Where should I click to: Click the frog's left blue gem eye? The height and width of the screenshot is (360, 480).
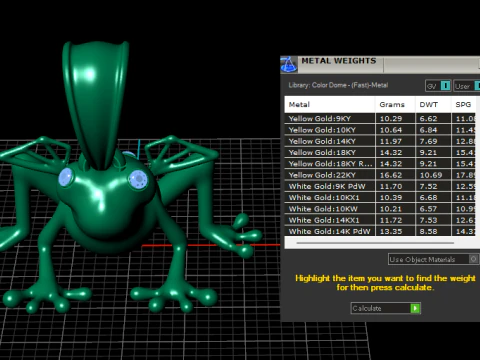point(66,177)
